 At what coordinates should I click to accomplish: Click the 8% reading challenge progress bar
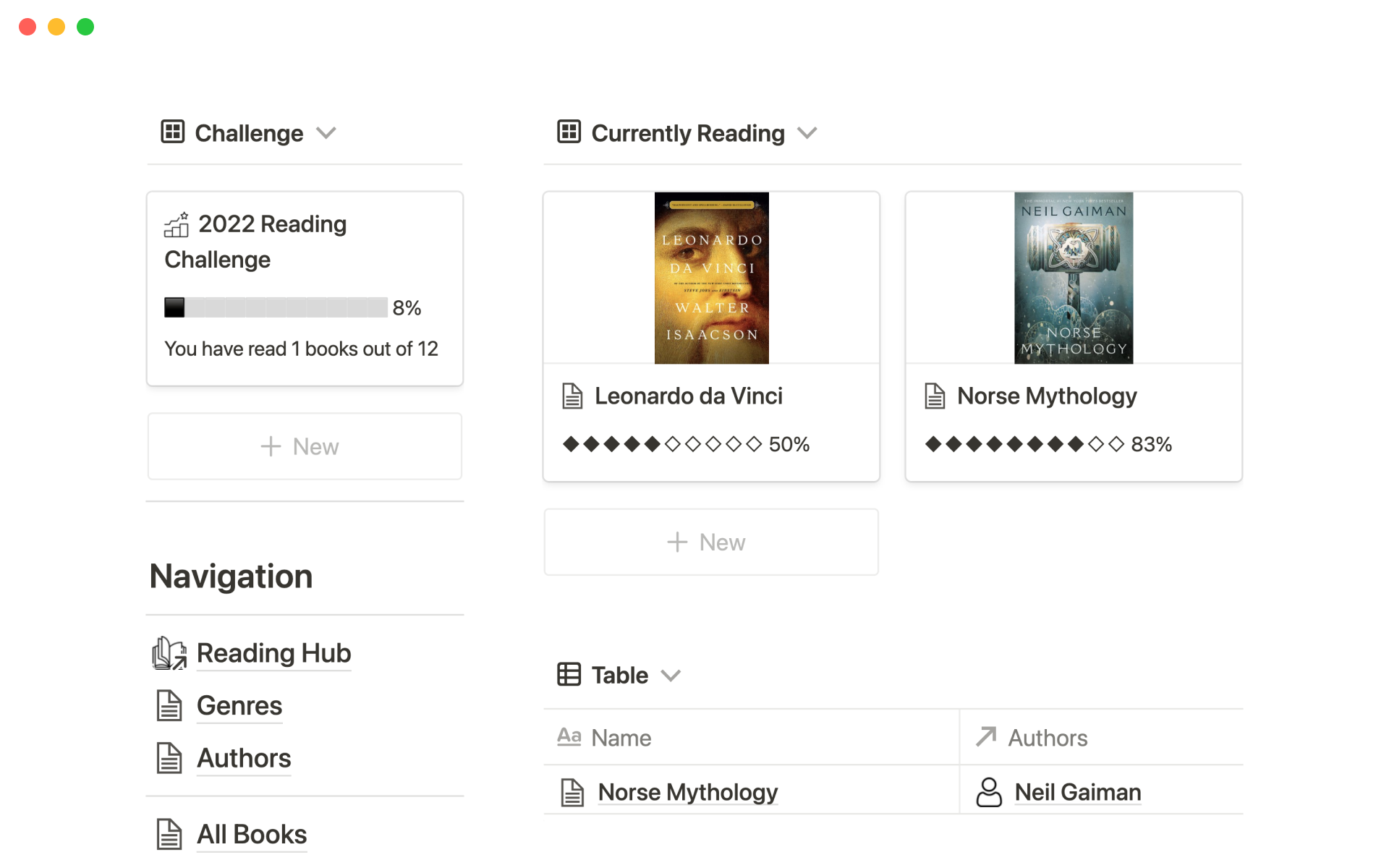click(276, 307)
